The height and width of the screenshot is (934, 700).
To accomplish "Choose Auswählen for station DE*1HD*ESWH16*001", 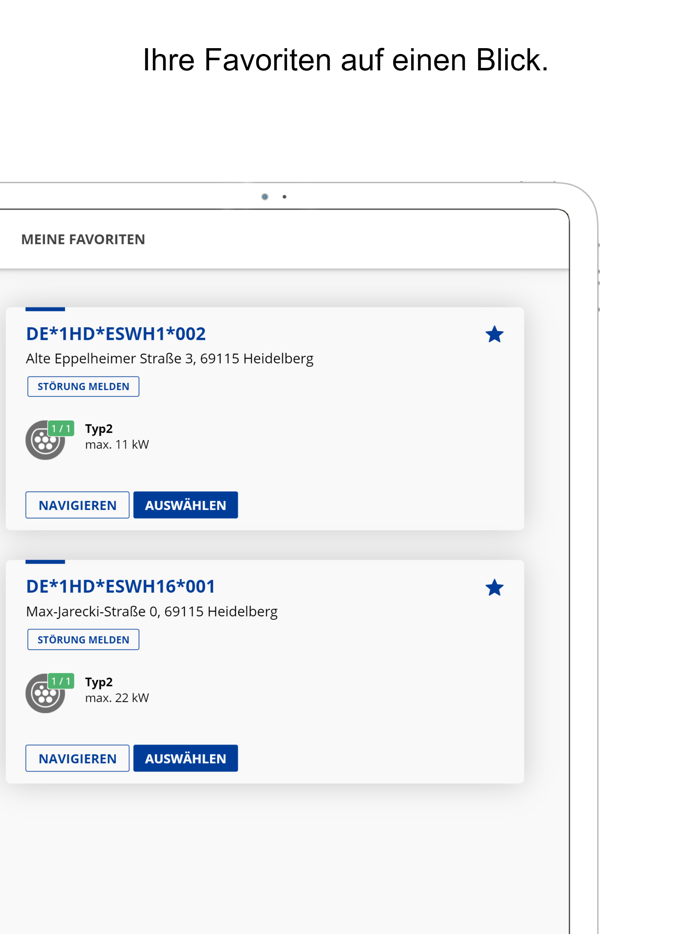I will (185, 758).
